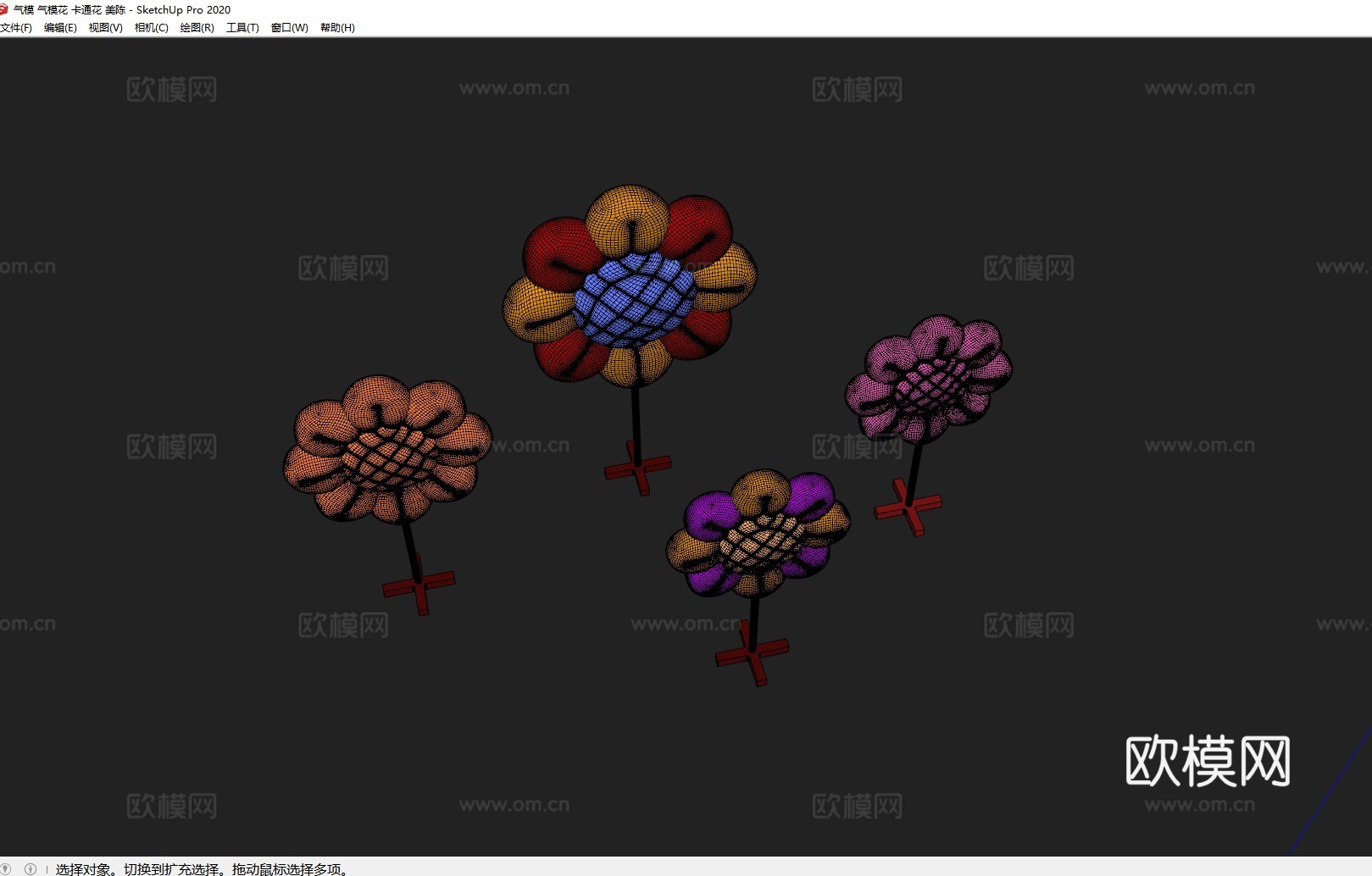Click the red cross base under purple flower

click(x=753, y=654)
